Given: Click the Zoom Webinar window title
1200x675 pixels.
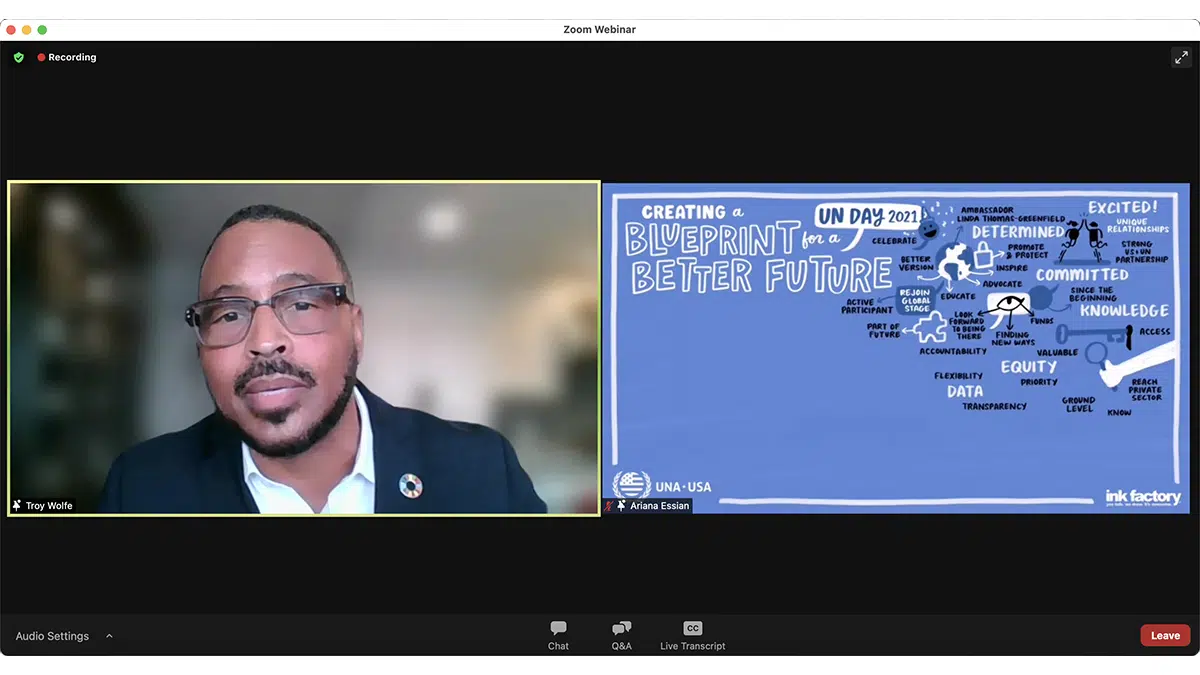Looking at the screenshot, I should pos(599,29).
